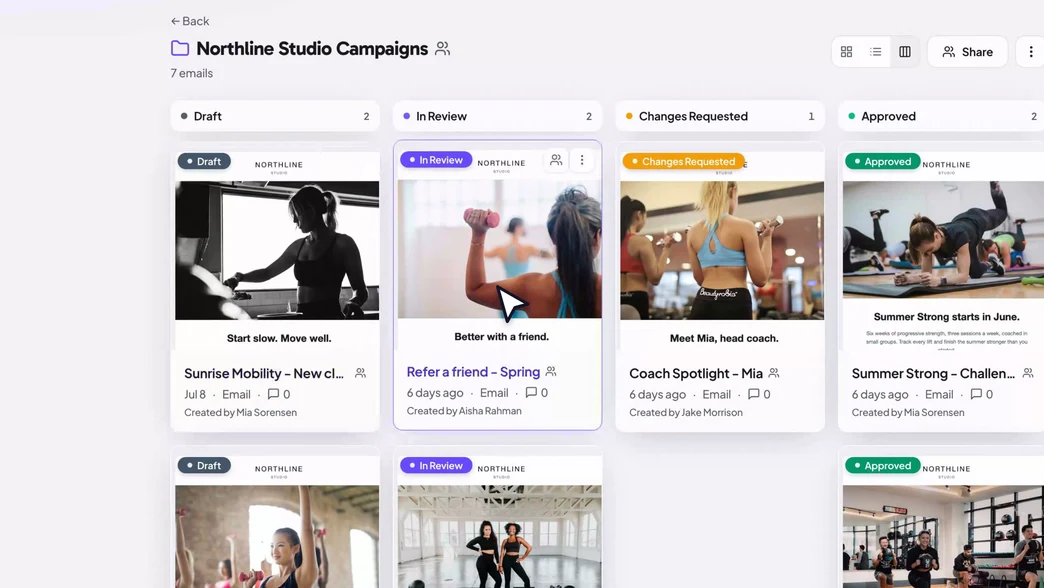Image resolution: width=1044 pixels, height=588 pixels.
Task: Open Coach Spotlight – Mia title
Action: pyautogui.click(x=696, y=374)
